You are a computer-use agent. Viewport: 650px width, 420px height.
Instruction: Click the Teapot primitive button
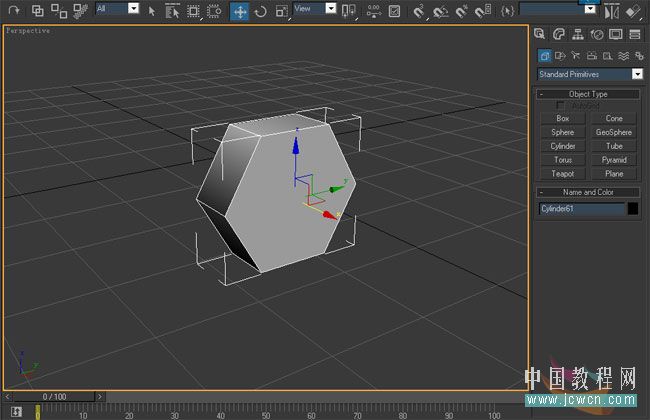[x=563, y=174]
